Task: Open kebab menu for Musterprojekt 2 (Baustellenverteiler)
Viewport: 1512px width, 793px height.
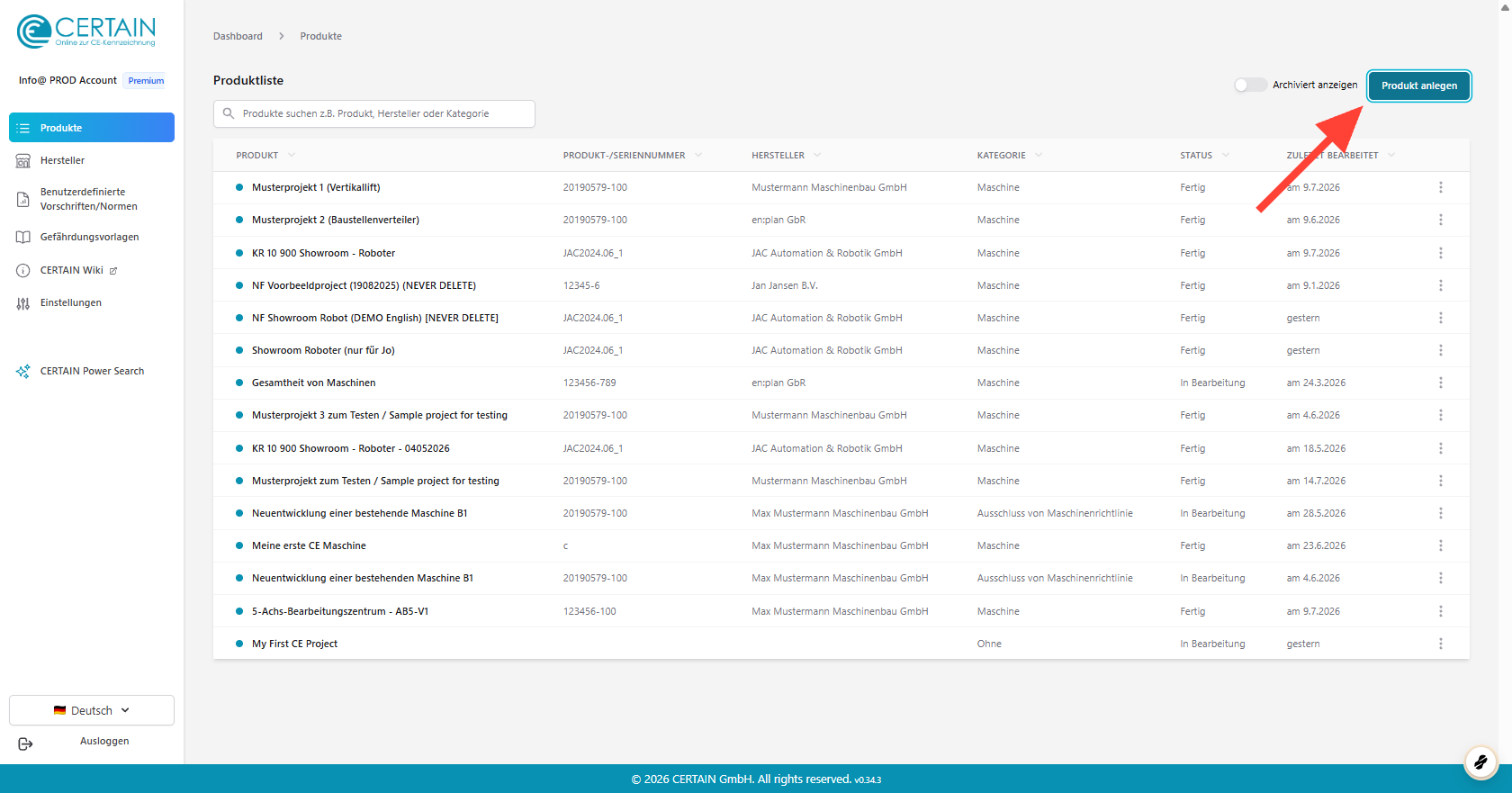Action: pos(1440,220)
